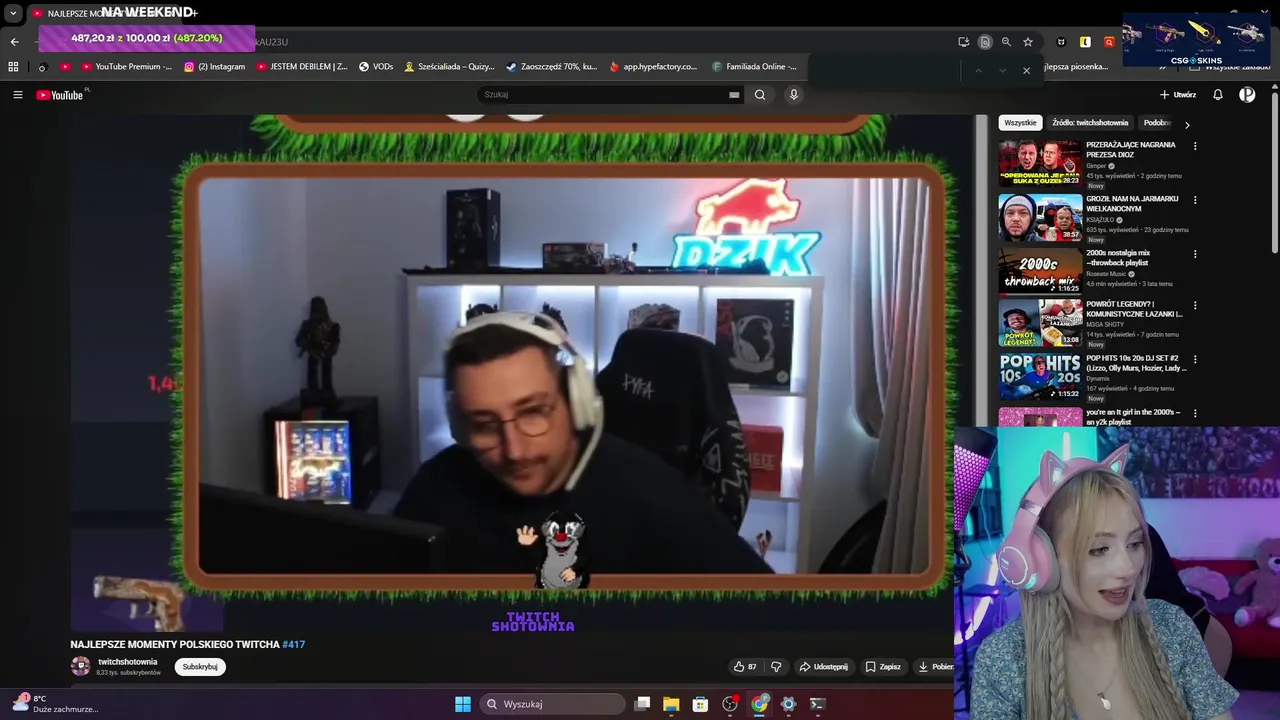Open the cat-face browser extension
This screenshot has height=720, width=1280.
click(1061, 42)
